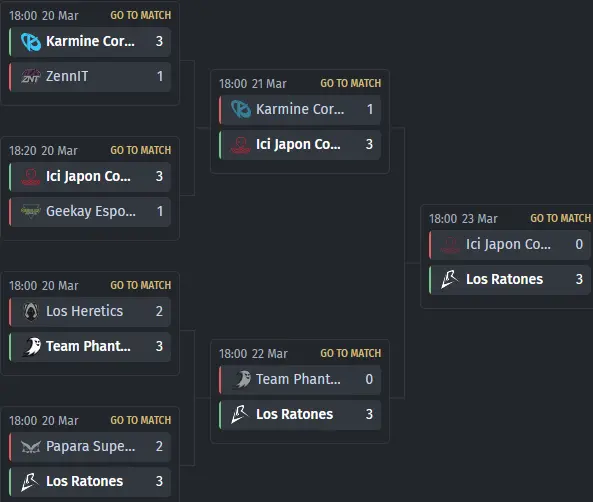Click Papara SuperMassive team logo
The height and width of the screenshot is (502, 593).
(x=31, y=447)
